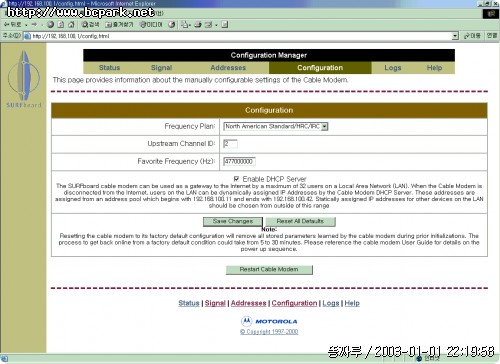Viewport: 500px width, 364px height.
Task: Show browsing History via the toolbar icon
Action: [x=172, y=25]
